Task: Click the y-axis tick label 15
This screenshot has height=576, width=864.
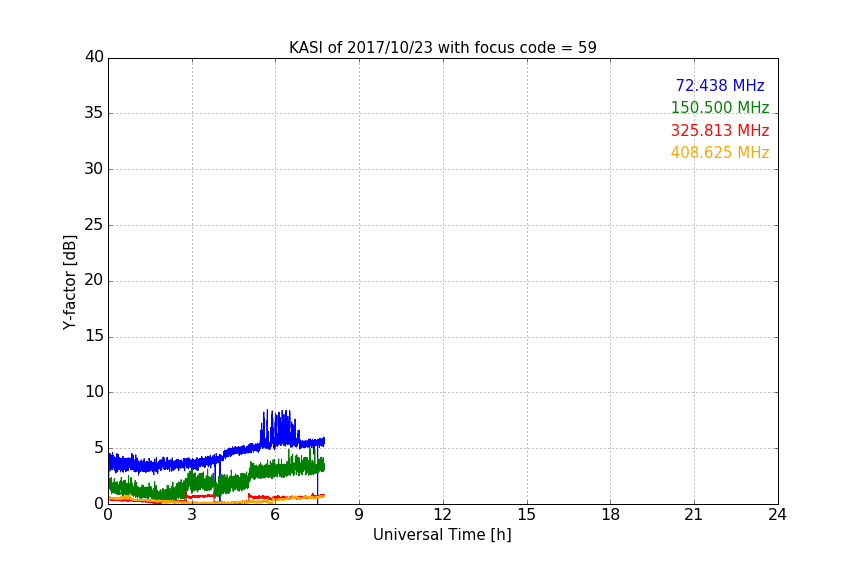Action: click(94, 336)
